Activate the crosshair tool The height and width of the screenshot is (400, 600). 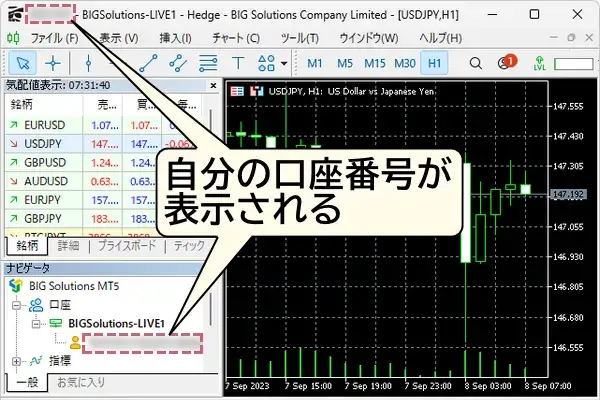pyautogui.click(x=53, y=63)
